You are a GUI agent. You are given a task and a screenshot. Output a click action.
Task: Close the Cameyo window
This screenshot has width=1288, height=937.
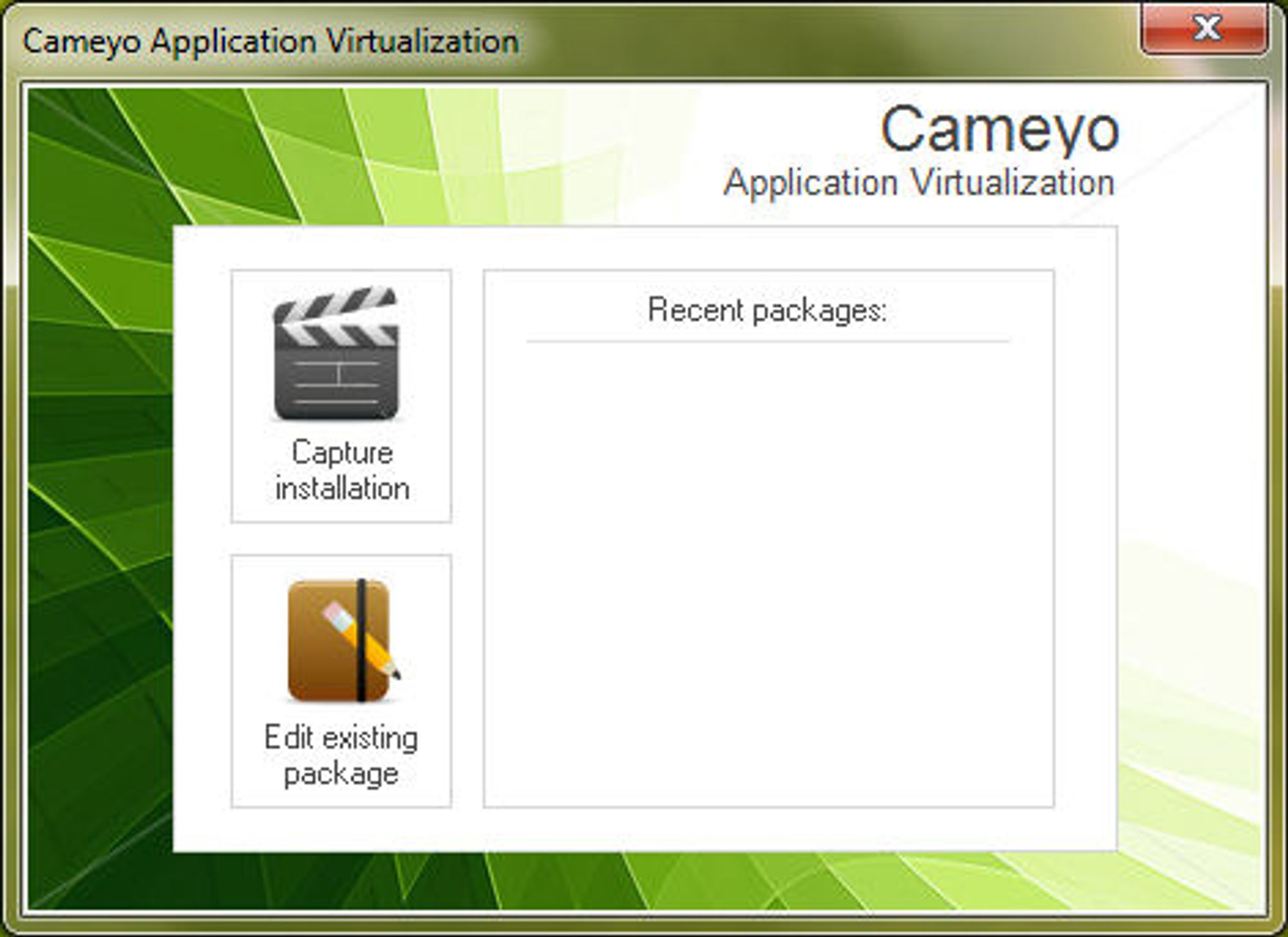[x=1204, y=29]
